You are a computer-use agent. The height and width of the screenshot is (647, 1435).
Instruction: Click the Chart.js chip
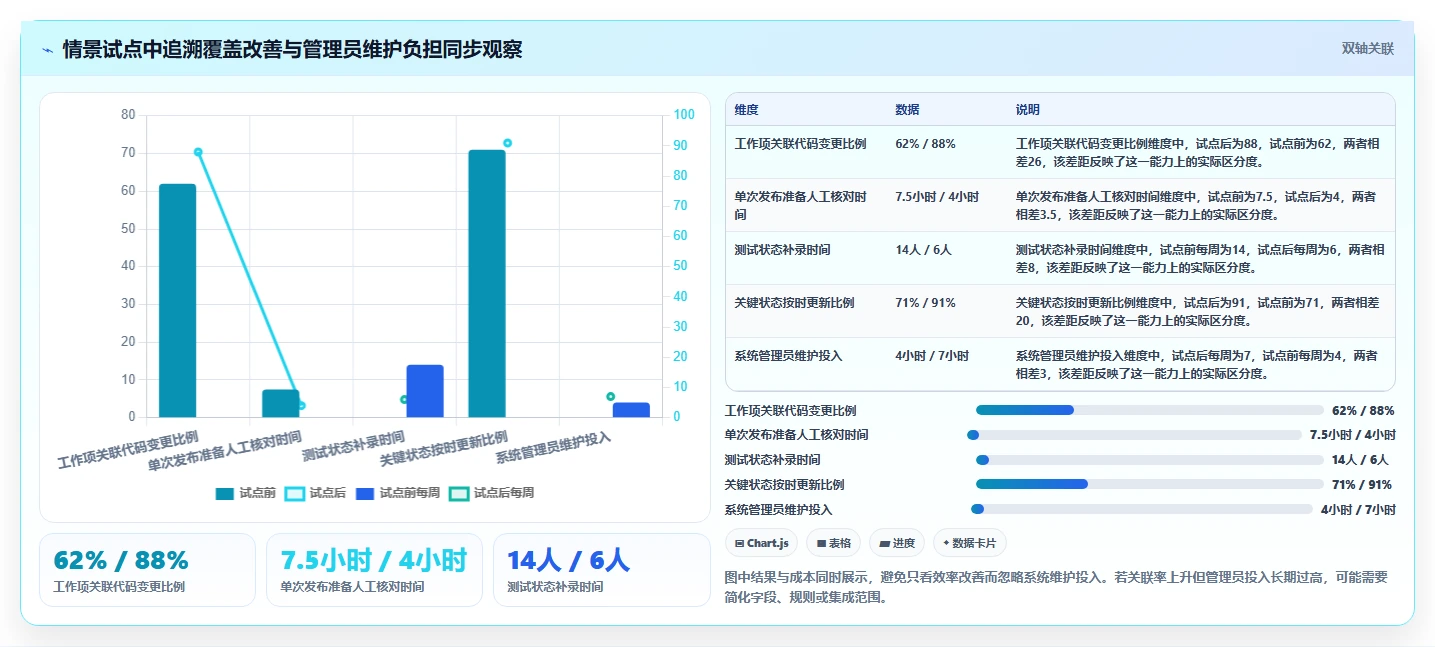[762, 543]
